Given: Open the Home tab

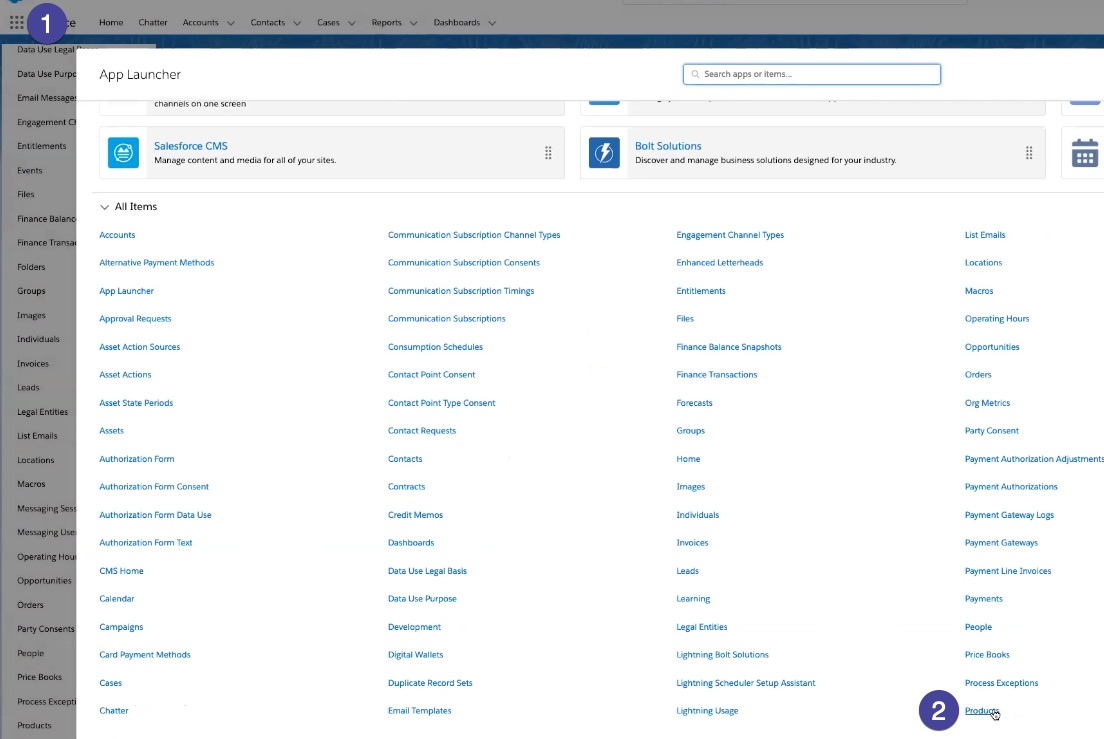Looking at the screenshot, I should coord(111,23).
